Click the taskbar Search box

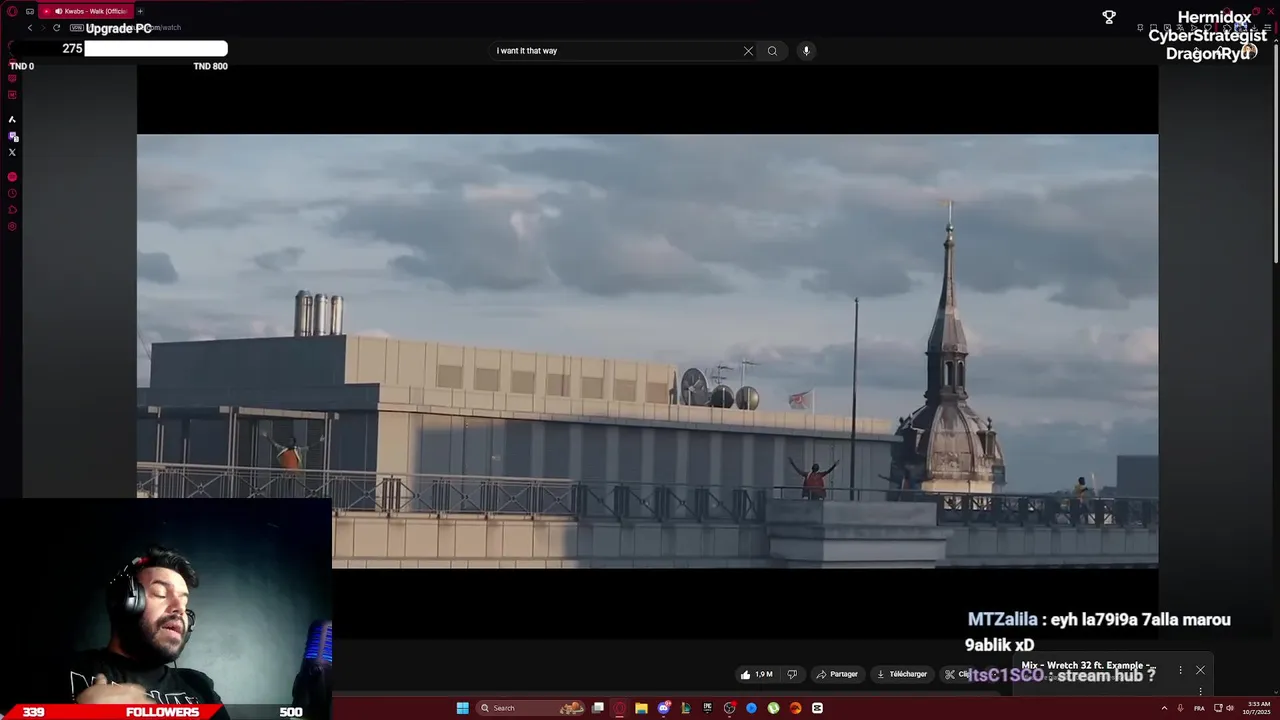[530, 708]
